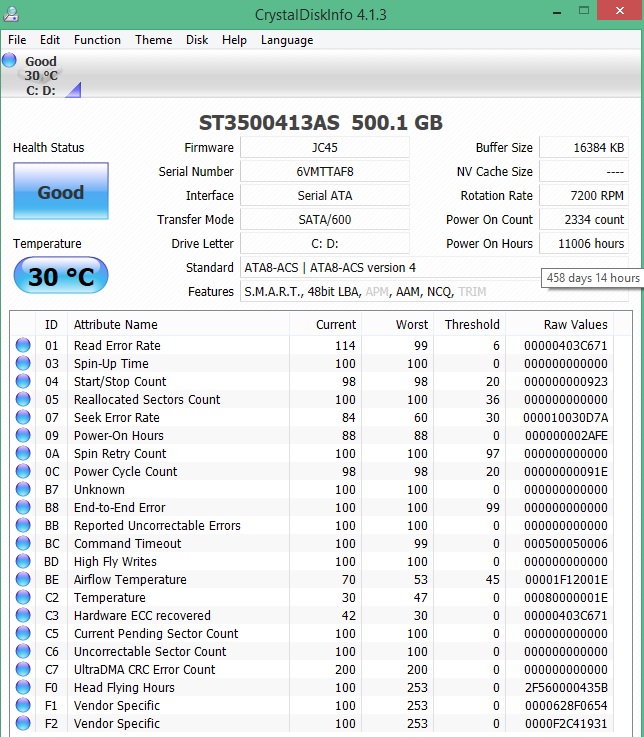644x737 pixels.
Task: Select the UltraDMA CRC Error Count name
Action: tap(144, 669)
